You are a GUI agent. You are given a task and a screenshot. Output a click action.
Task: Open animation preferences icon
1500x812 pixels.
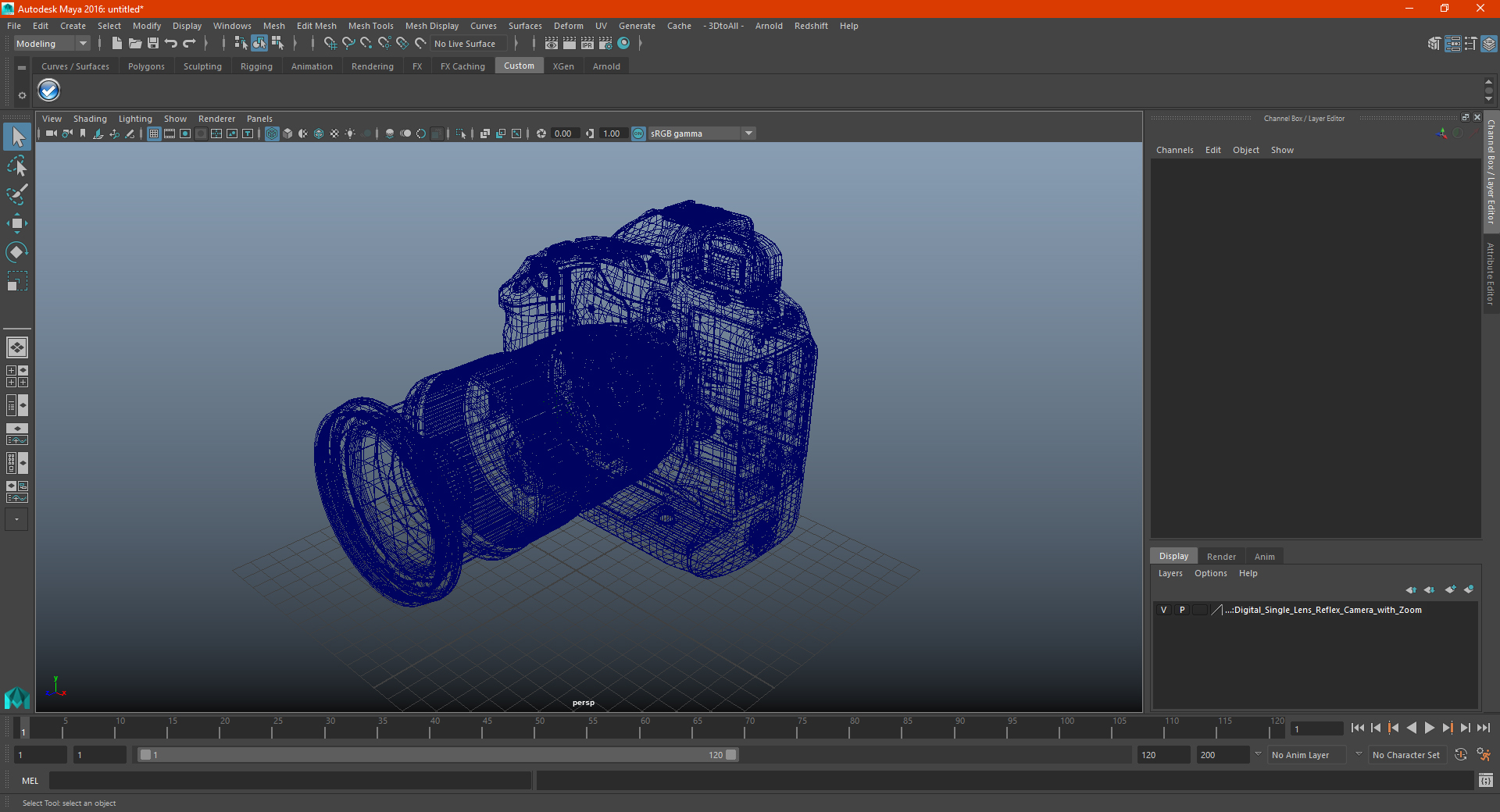coord(1484,755)
